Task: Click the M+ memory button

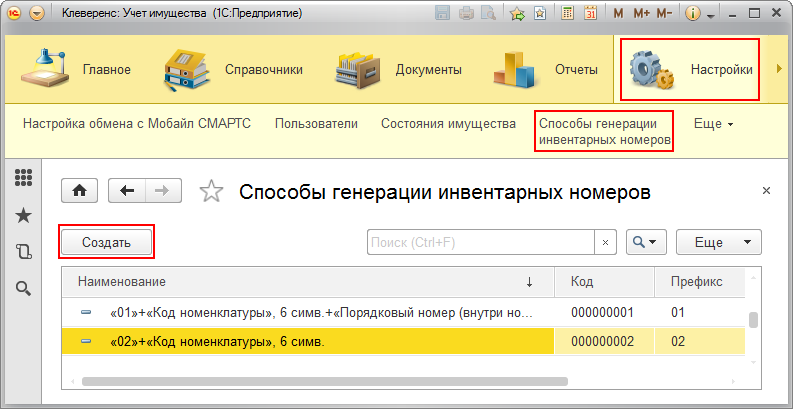Action: [641, 14]
